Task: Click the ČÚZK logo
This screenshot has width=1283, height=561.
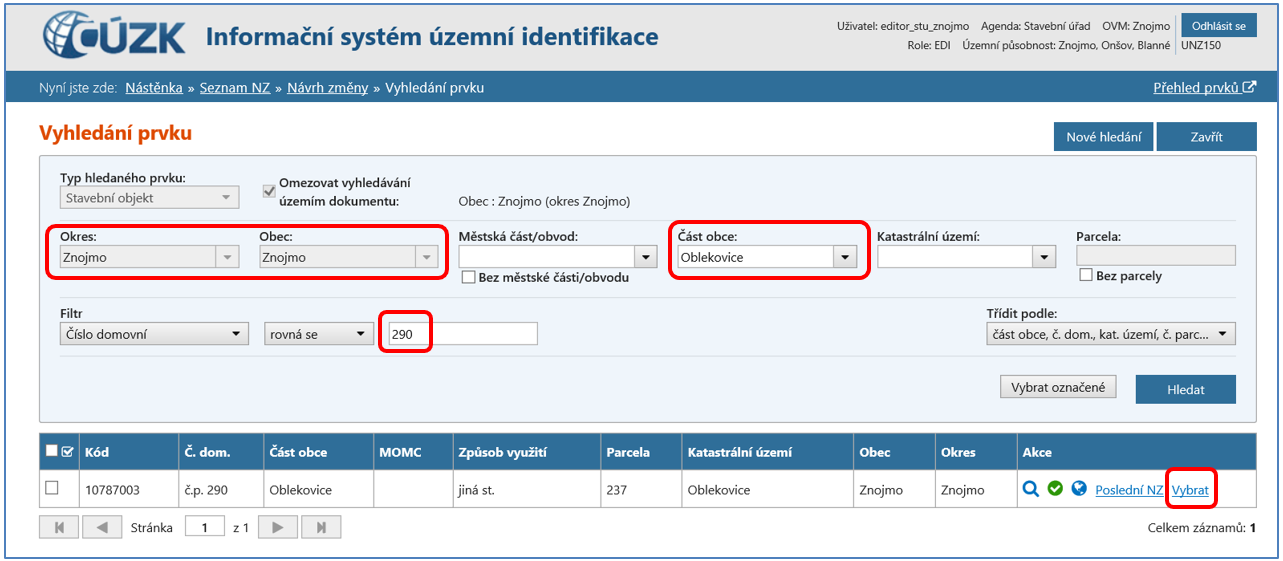Action: coord(115,37)
